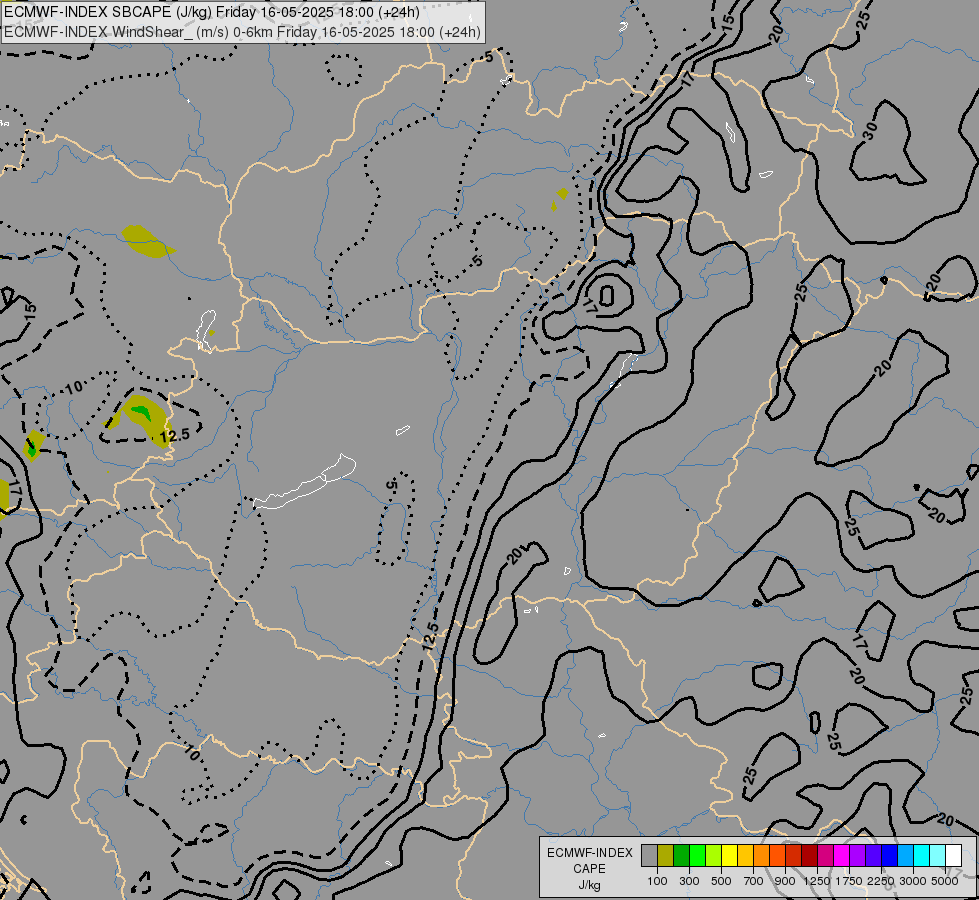Click the legend value '500'

(x=721, y=881)
